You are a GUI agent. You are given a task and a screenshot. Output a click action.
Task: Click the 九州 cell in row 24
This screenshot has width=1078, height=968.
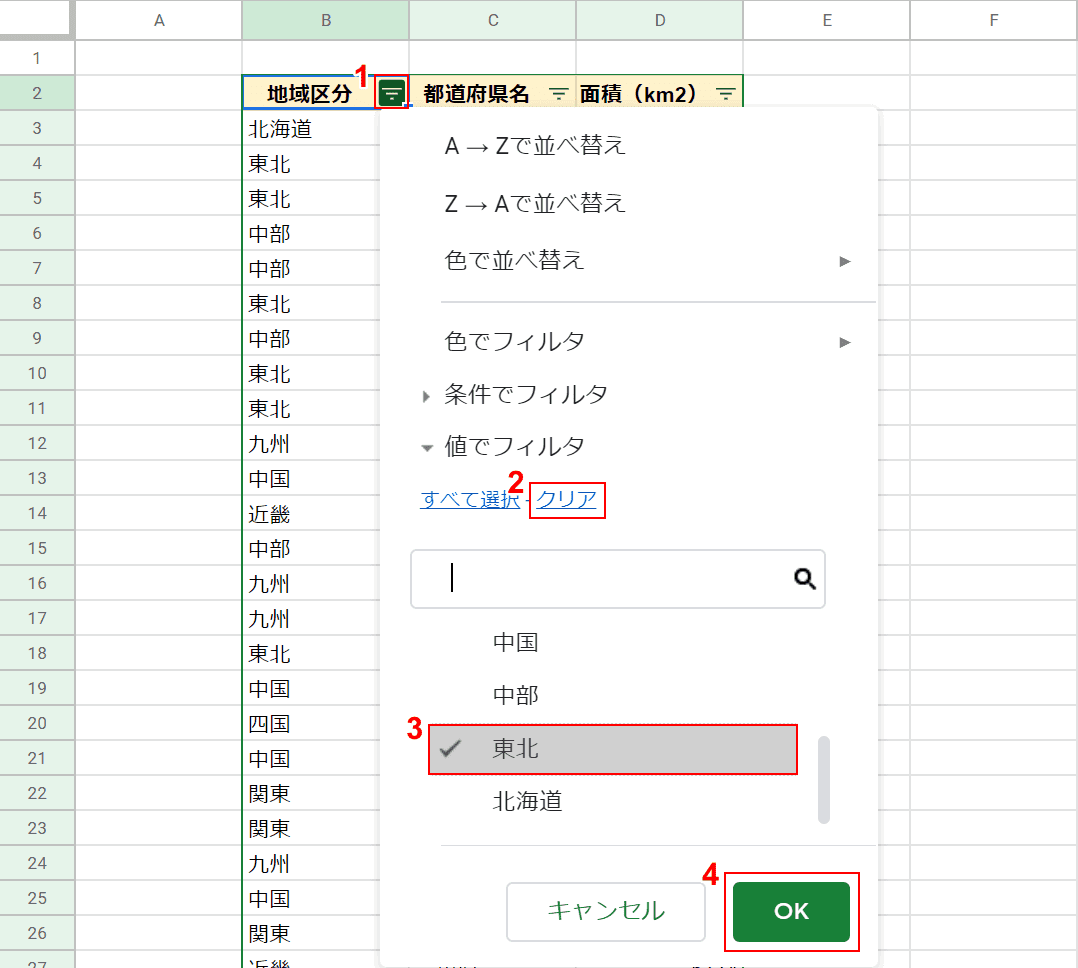click(x=311, y=864)
